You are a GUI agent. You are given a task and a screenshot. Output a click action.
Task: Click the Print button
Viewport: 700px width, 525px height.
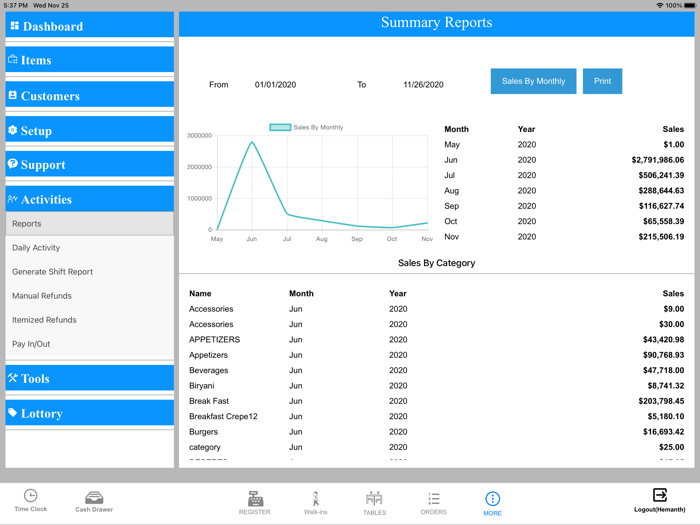(602, 81)
